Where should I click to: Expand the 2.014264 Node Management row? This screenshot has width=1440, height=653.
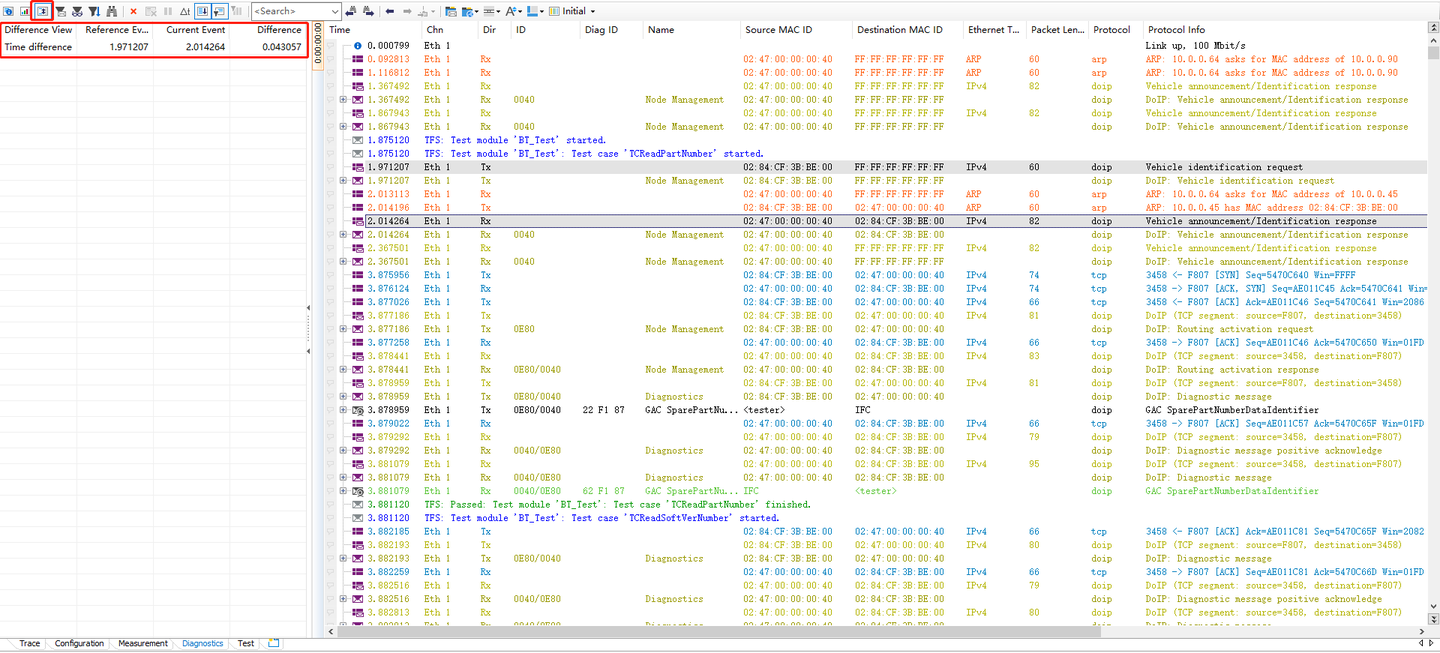(343, 235)
